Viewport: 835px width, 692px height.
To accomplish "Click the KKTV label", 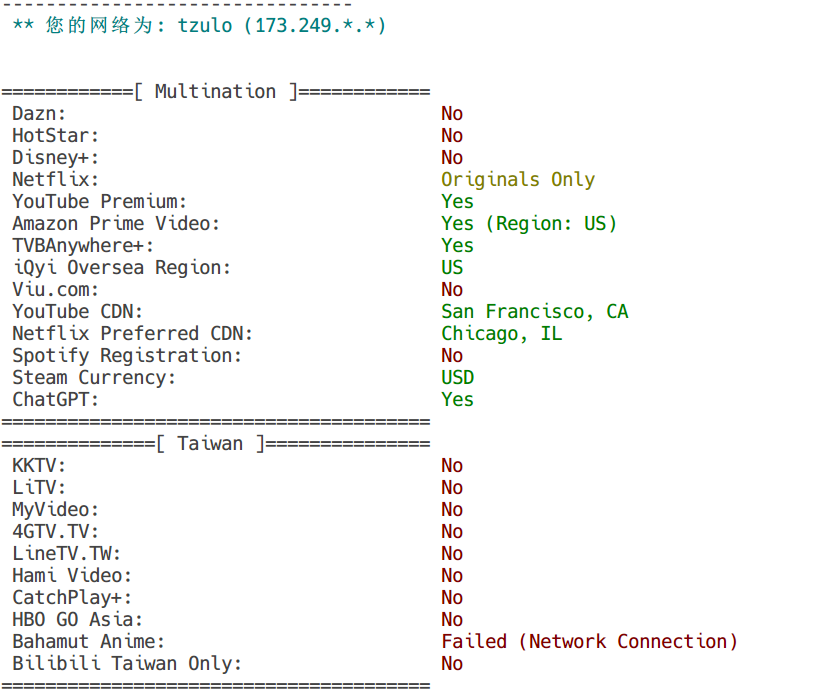I will [x=39, y=466].
